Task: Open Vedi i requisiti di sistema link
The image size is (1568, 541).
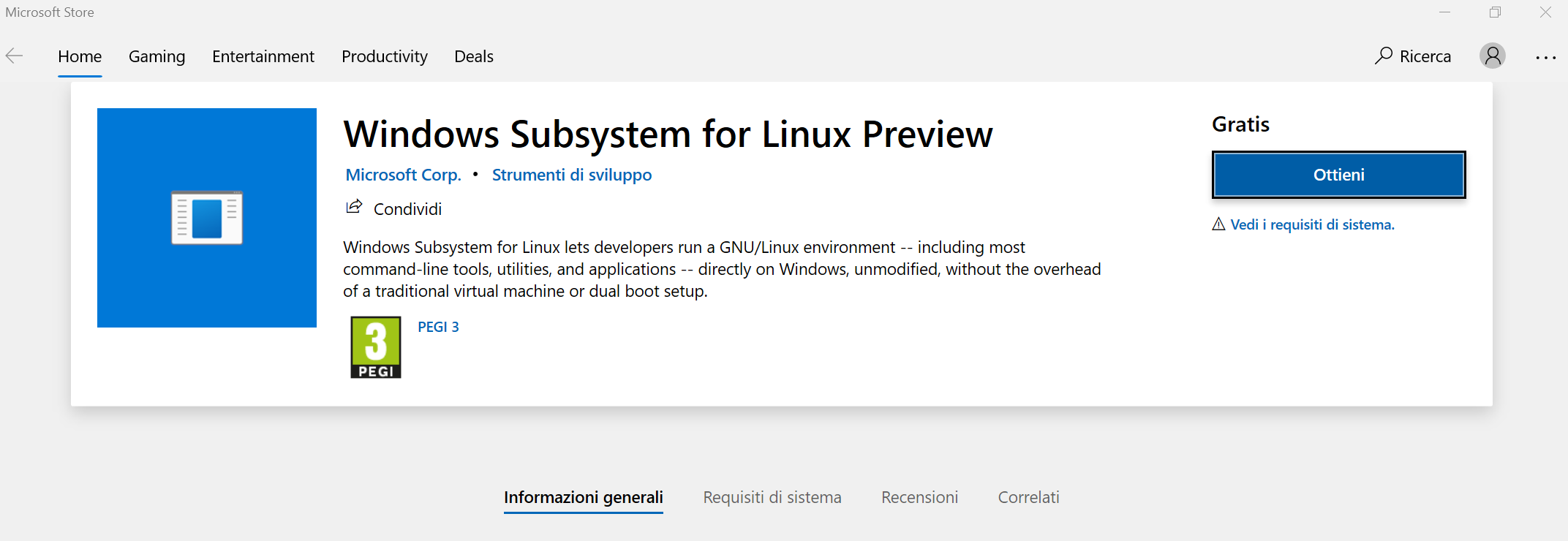Action: tap(1311, 224)
